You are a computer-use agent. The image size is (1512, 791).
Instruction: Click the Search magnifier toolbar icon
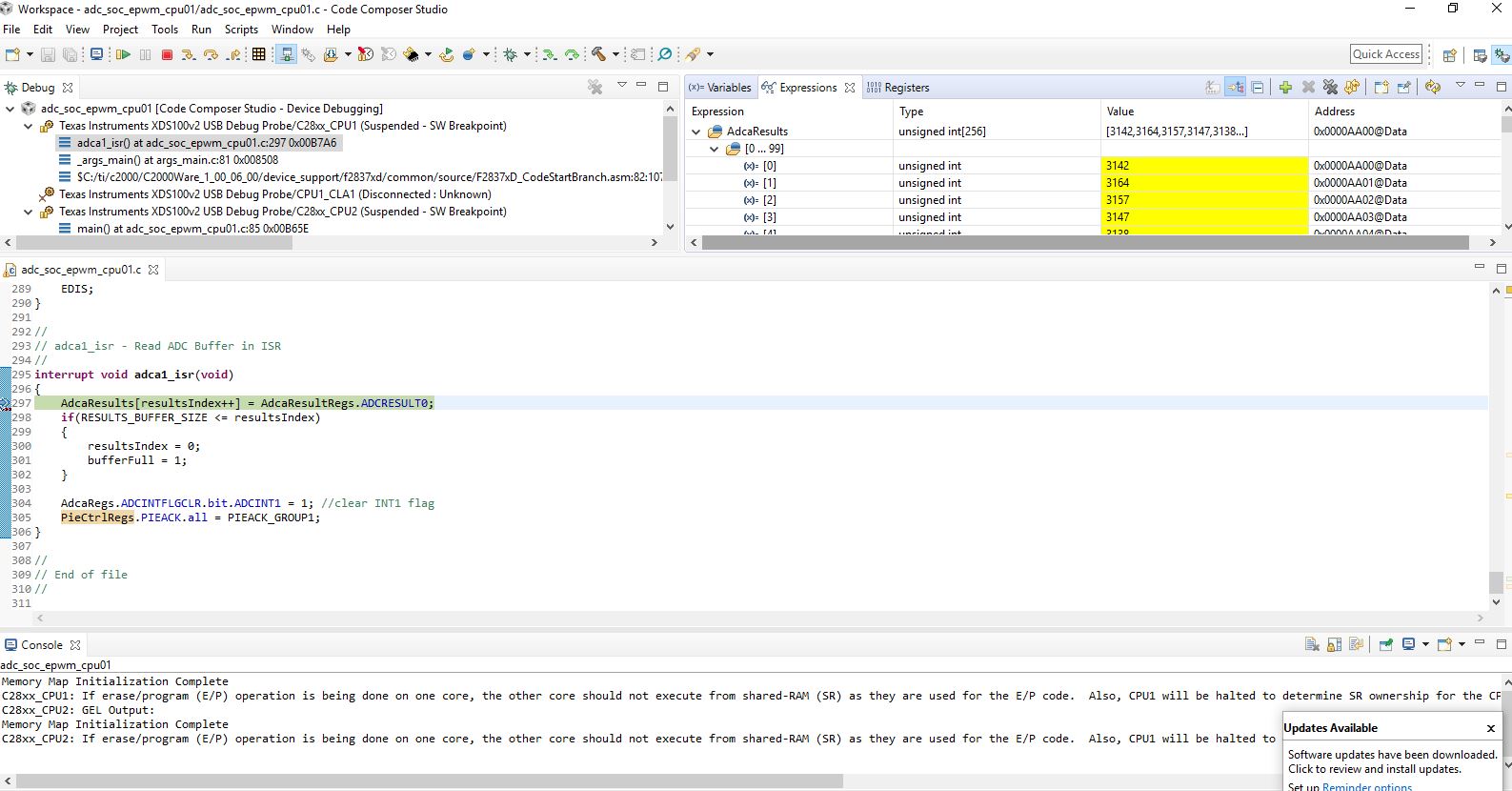[x=665, y=54]
